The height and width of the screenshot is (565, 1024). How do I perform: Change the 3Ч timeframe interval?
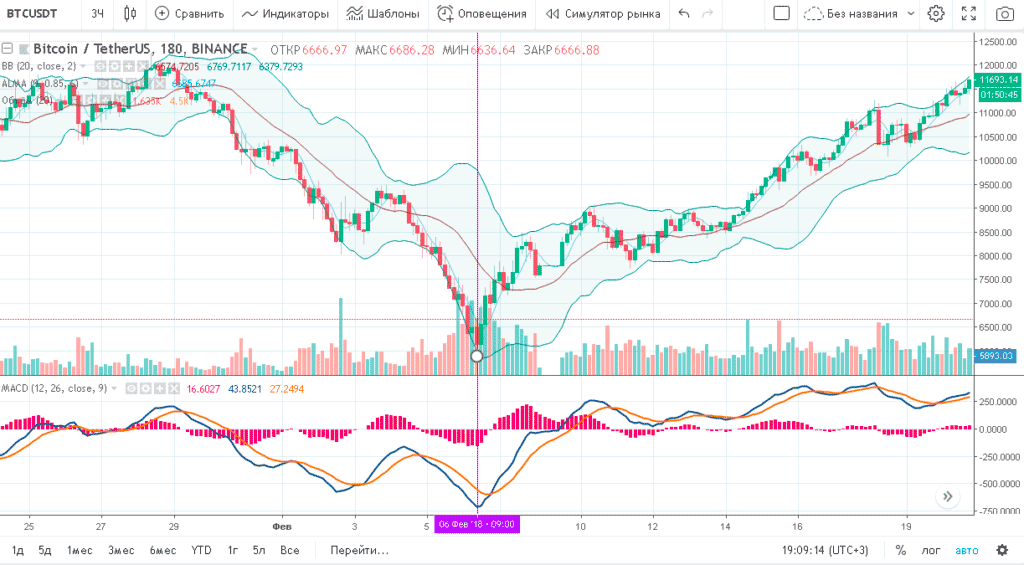click(x=97, y=14)
